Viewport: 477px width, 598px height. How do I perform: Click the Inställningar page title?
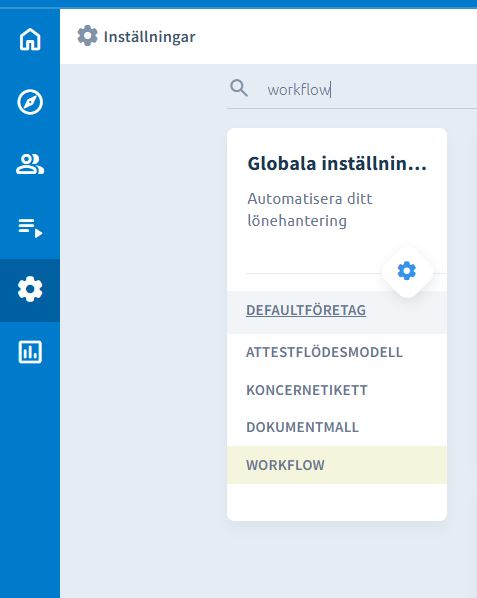[x=149, y=37]
